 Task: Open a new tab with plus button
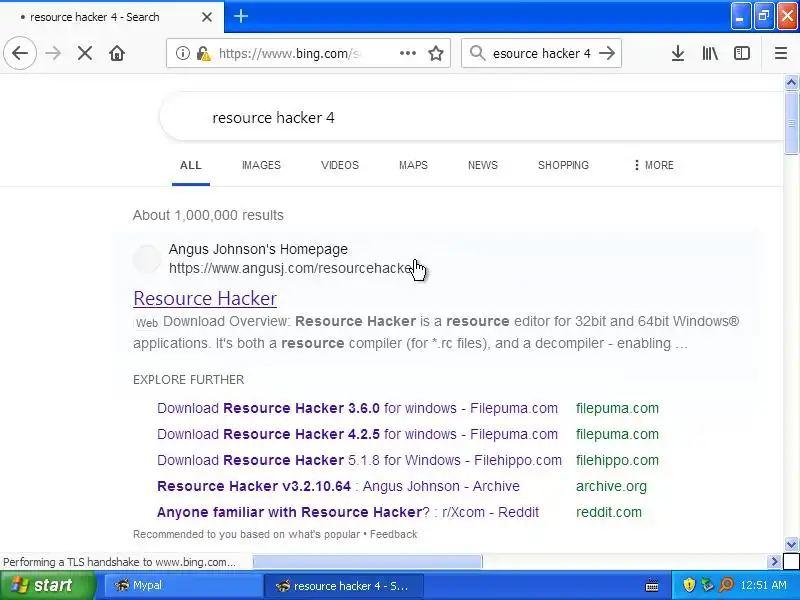tap(241, 16)
